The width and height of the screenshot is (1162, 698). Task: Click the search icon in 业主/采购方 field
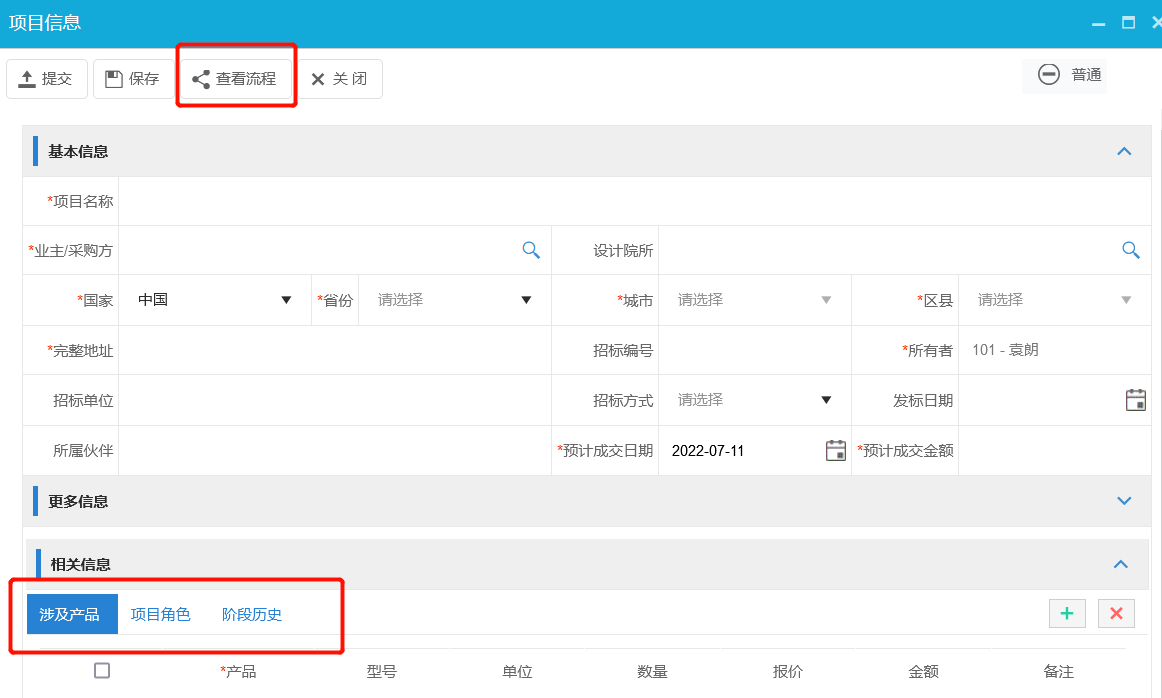pyautogui.click(x=531, y=250)
